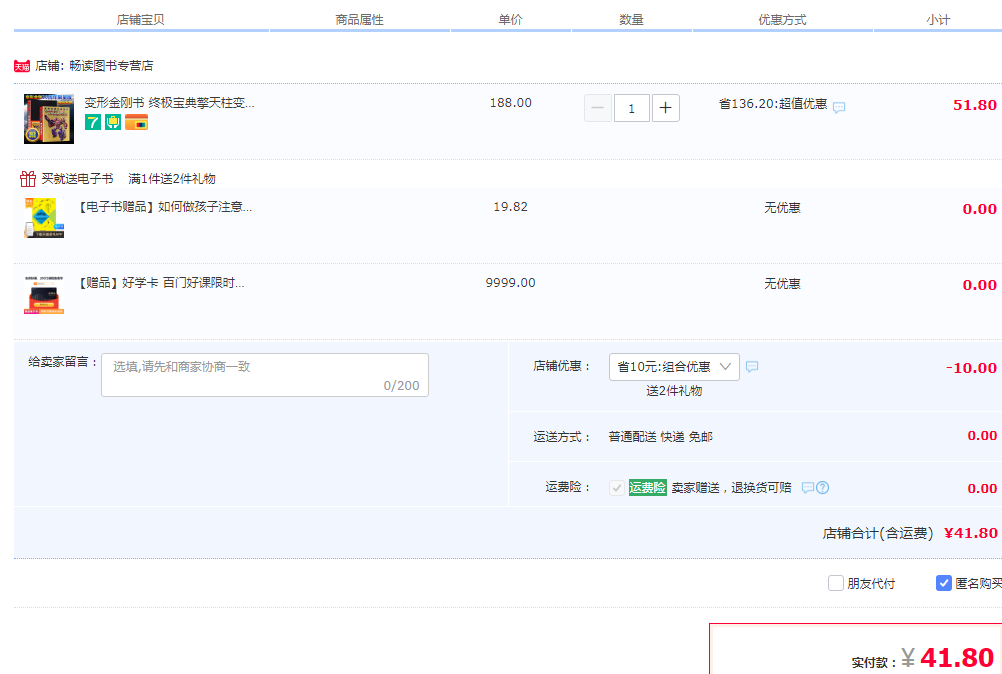The image size is (1002, 674).
Task: Click the comment icon next to the shop discount dropdown
Action: (x=752, y=367)
